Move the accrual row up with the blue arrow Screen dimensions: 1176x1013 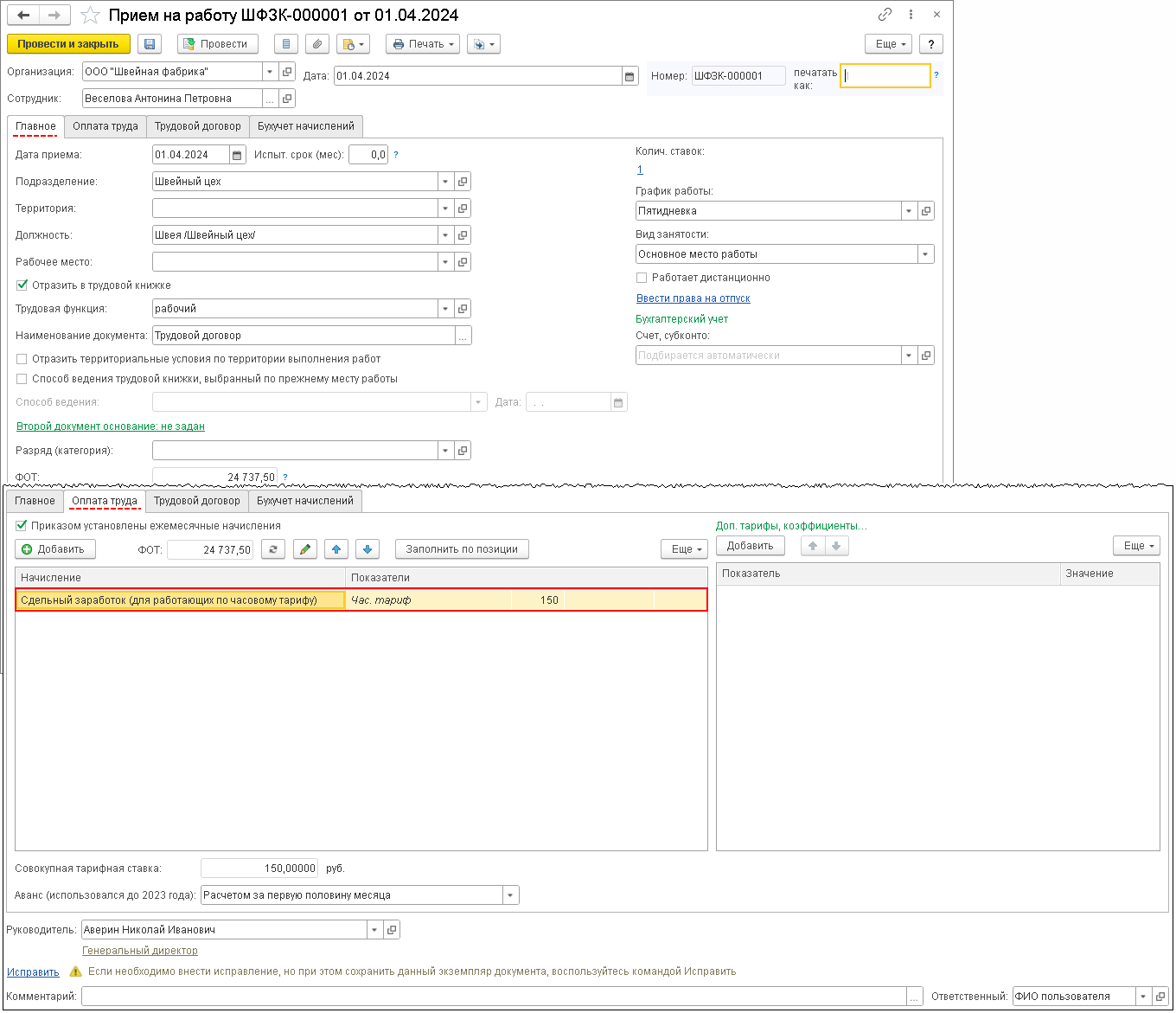coord(336,549)
